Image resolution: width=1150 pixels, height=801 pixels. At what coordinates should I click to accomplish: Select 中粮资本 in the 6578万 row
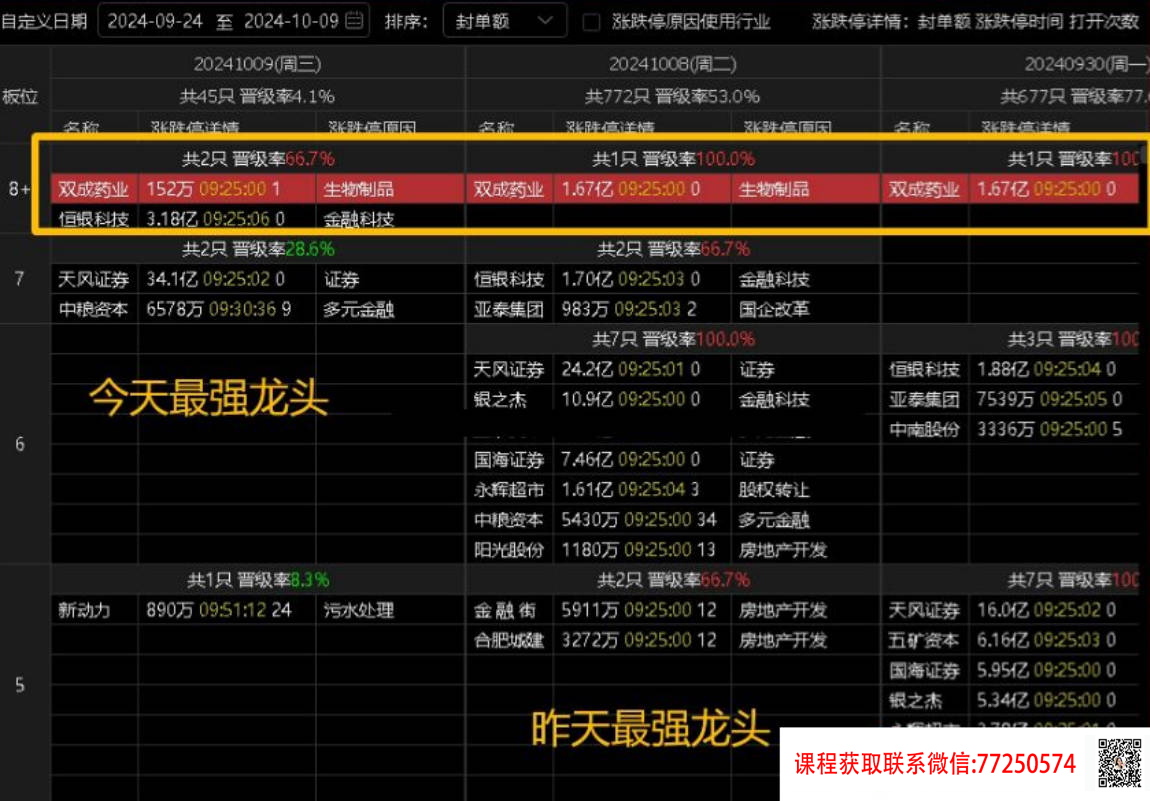[x=94, y=310]
